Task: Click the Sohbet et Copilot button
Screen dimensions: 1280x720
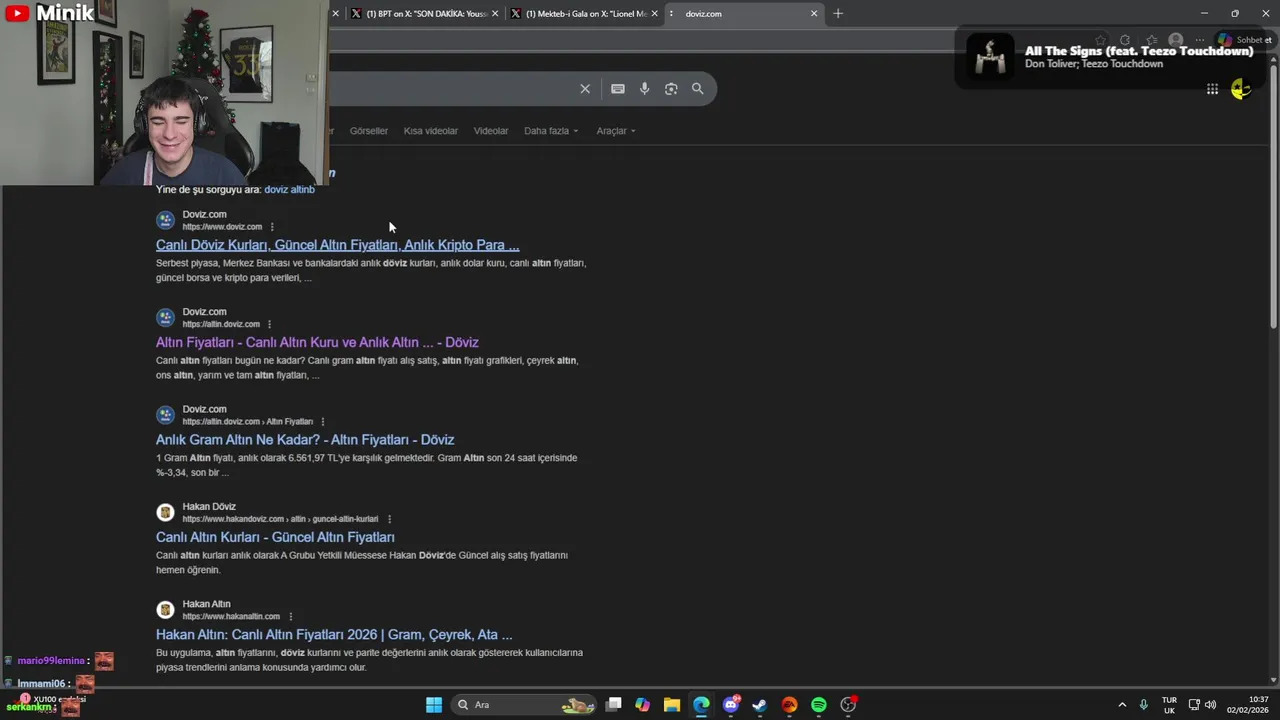Action: pos(1245,40)
